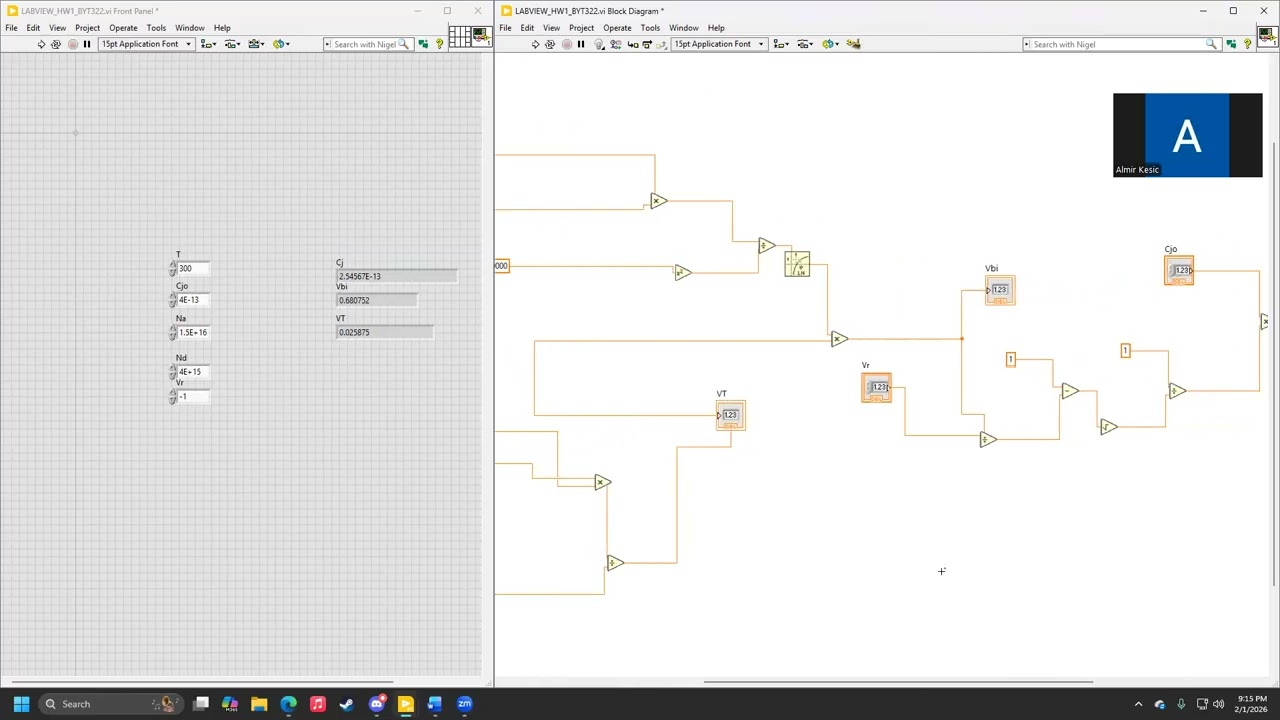The image size is (1280, 720).
Task: Open Align Objects menu in Block Diagram
Action: coord(781,44)
